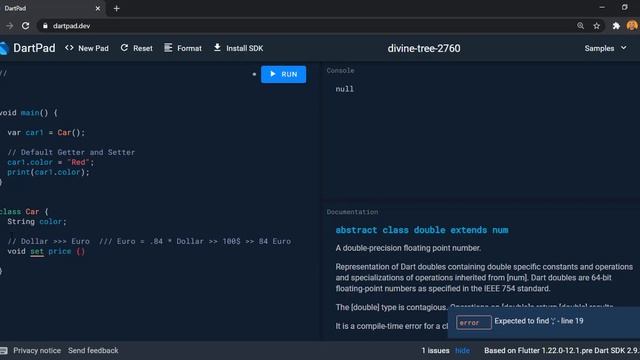Click the Console panel label
Image resolution: width=640 pixels, height=360 pixels.
click(x=340, y=71)
